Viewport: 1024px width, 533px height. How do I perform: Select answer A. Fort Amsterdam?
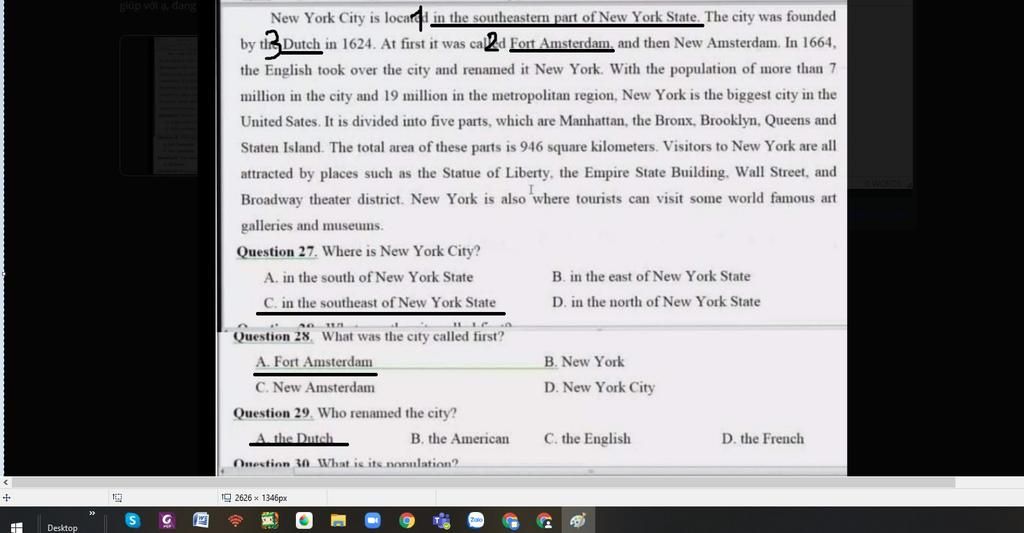[314, 362]
